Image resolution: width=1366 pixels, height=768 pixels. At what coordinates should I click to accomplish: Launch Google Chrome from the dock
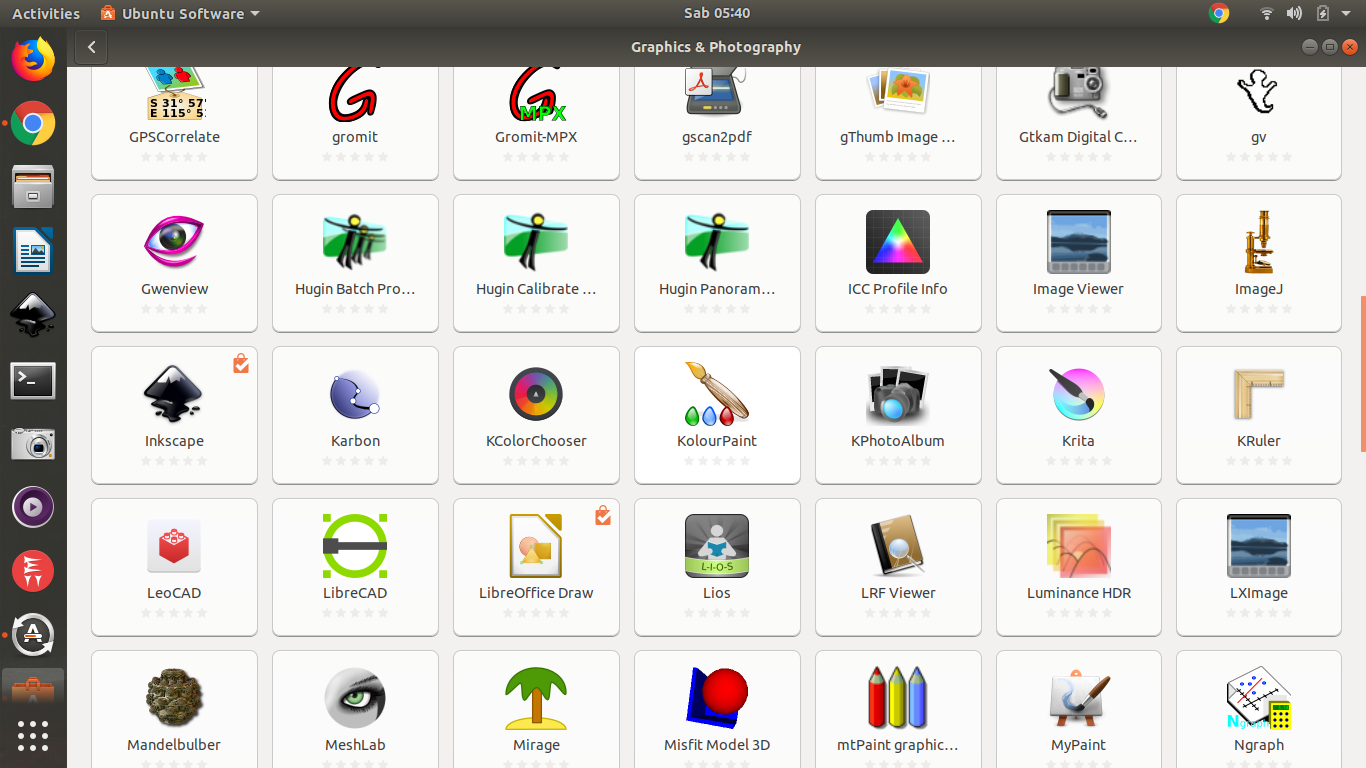pos(33,124)
